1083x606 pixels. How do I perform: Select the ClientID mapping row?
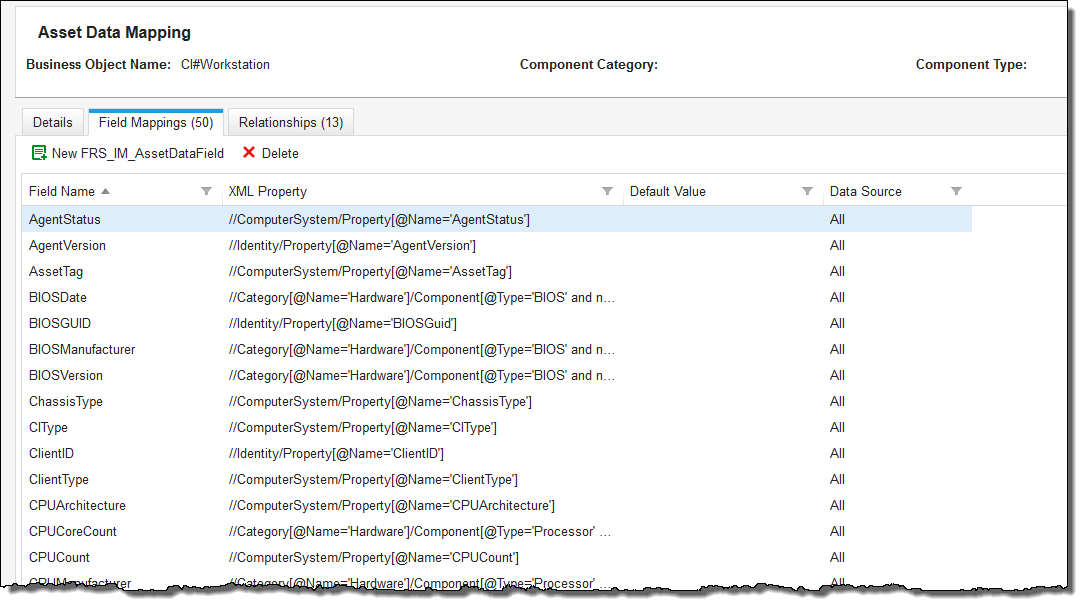click(51, 453)
